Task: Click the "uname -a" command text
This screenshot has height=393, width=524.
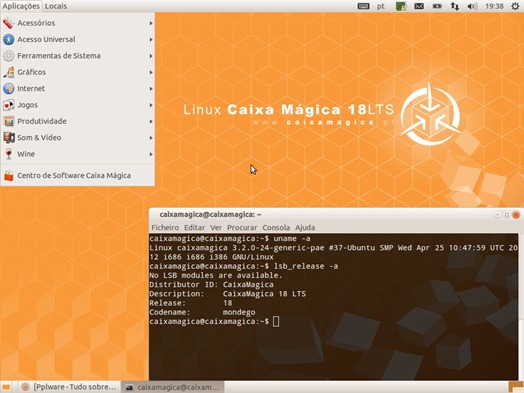Action: 292,239
